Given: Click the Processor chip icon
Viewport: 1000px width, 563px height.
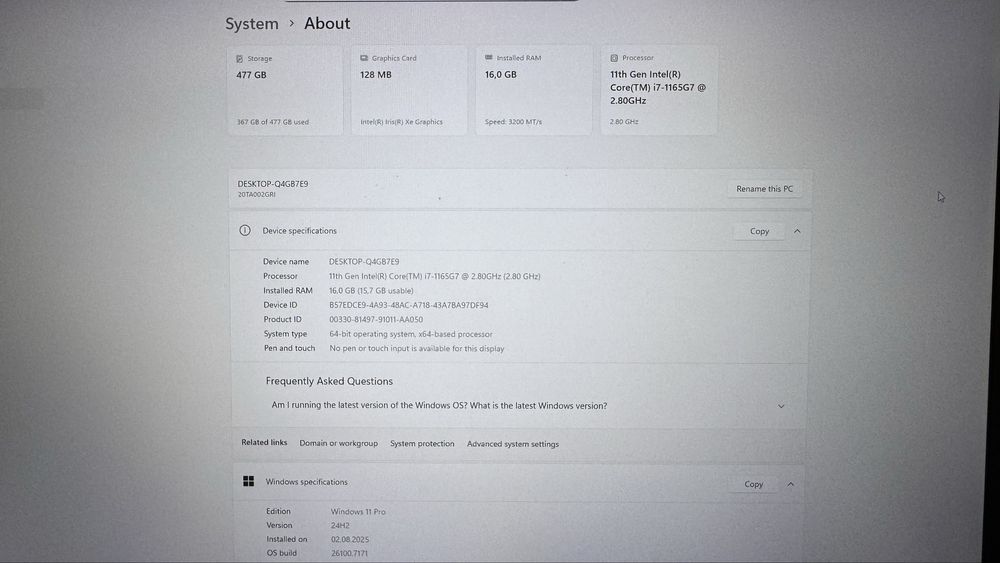Looking at the screenshot, I should pos(614,58).
